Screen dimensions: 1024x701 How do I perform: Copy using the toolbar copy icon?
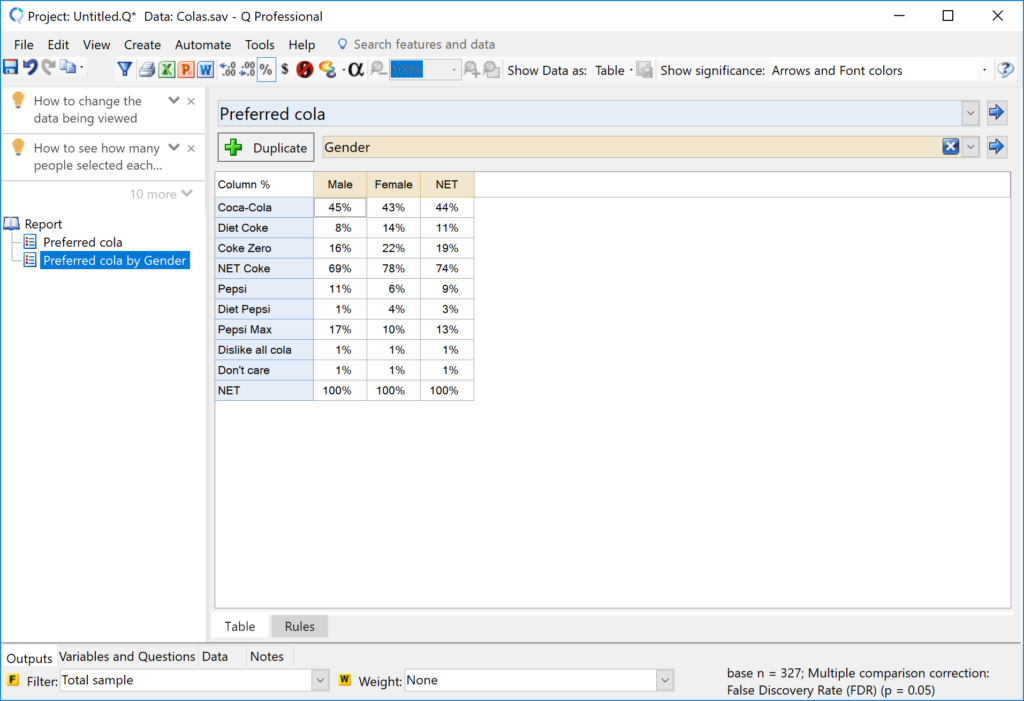[x=68, y=67]
